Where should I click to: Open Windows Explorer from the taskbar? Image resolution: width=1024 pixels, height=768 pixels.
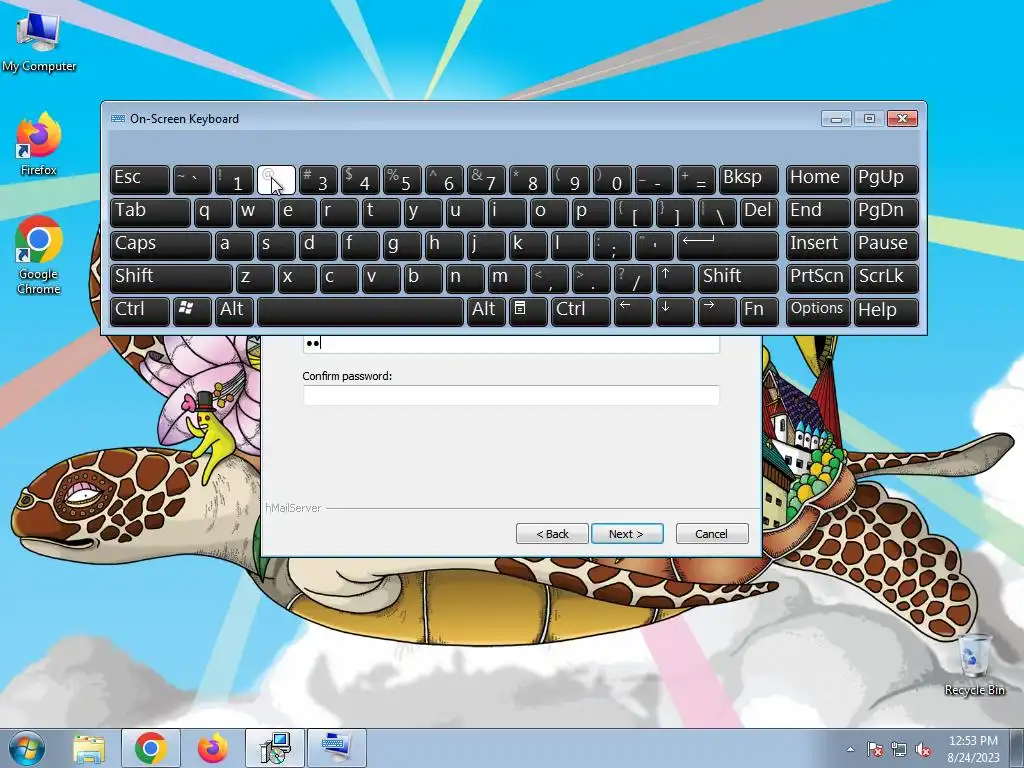pyautogui.click(x=89, y=748)
